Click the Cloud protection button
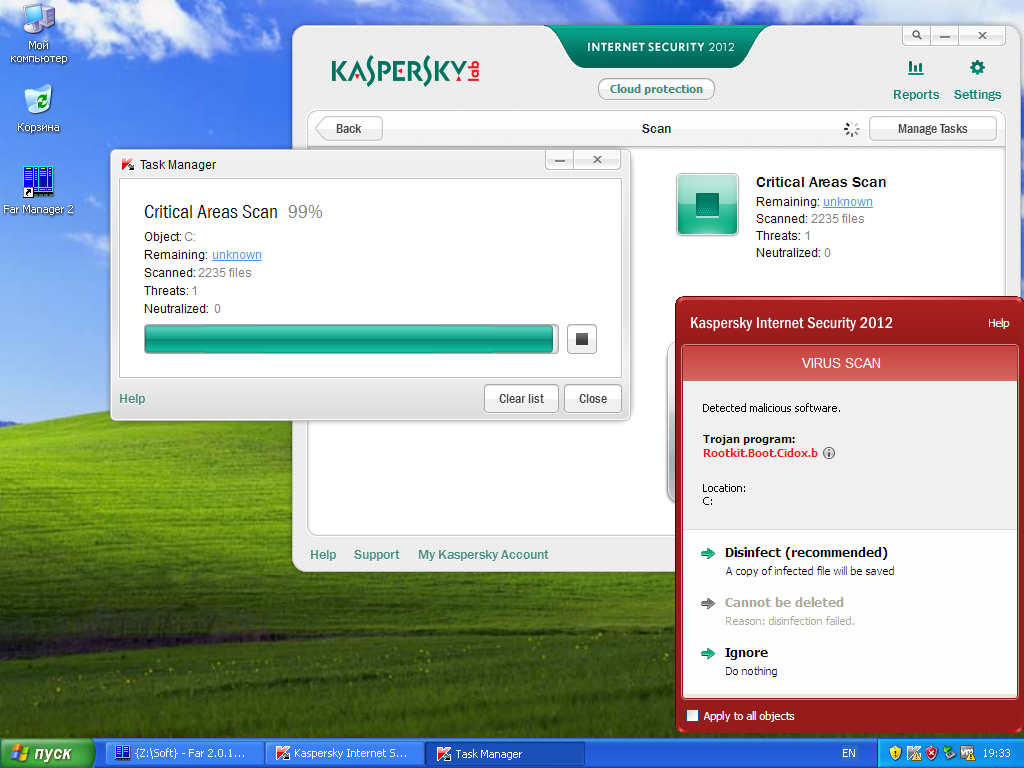The height and width of the screenshot is (768, 1024). click(x=656, y=89)
